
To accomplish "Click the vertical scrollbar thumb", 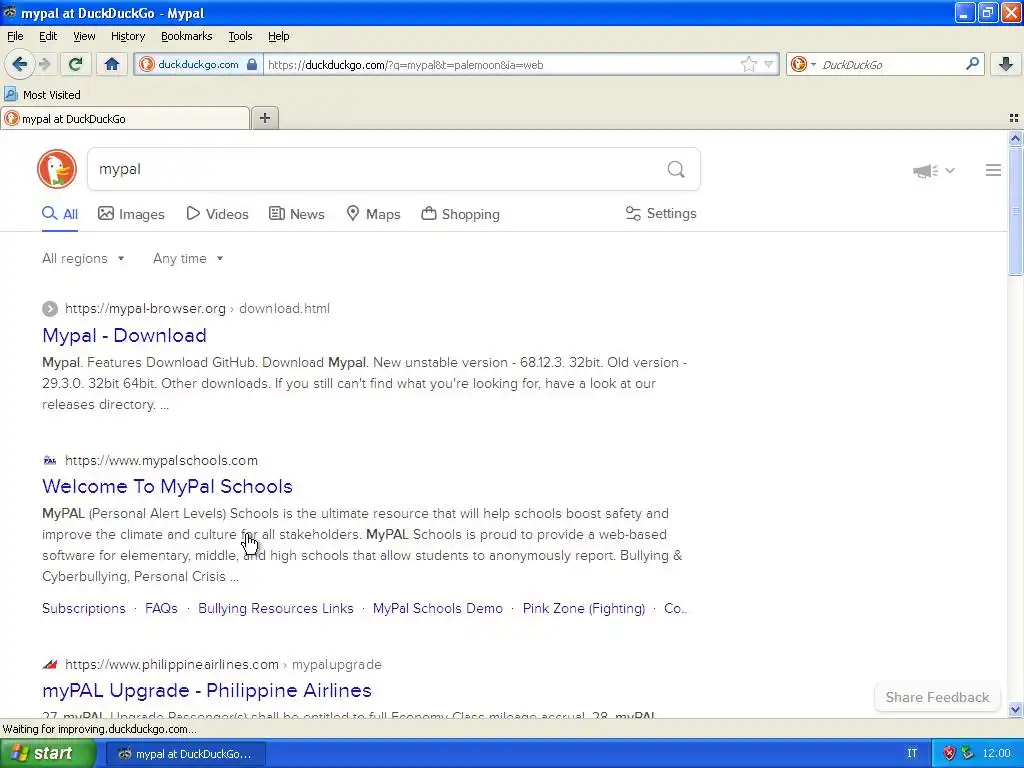I will click(1015, 212).
